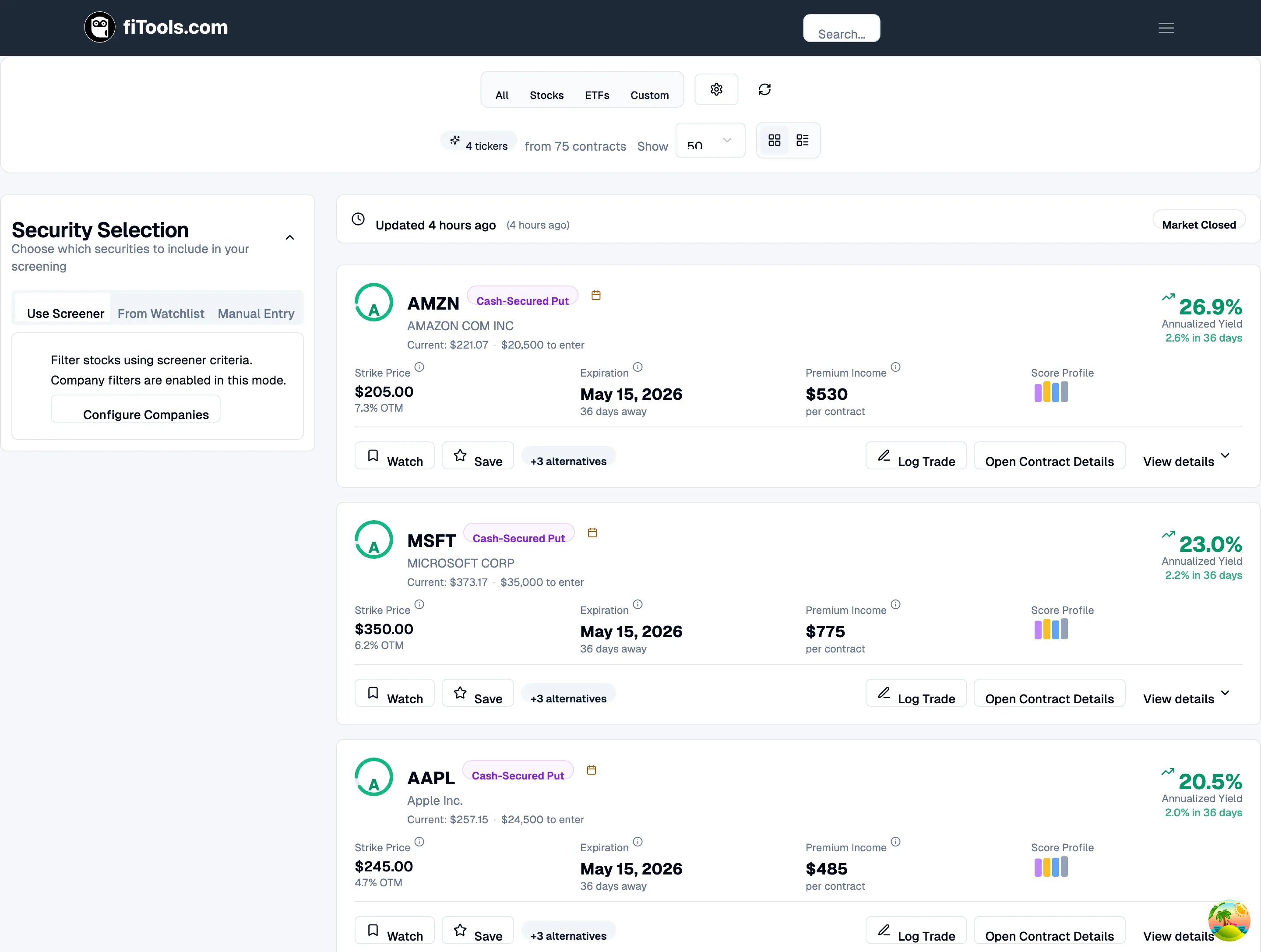This screenshot has height=952, width=1261.
Task: Click the clock icon next to Updated
Action: (358, 219)
